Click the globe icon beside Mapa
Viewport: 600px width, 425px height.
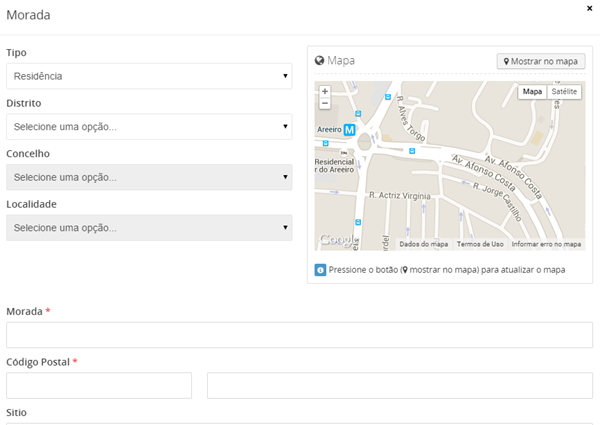tap(320, 61)
